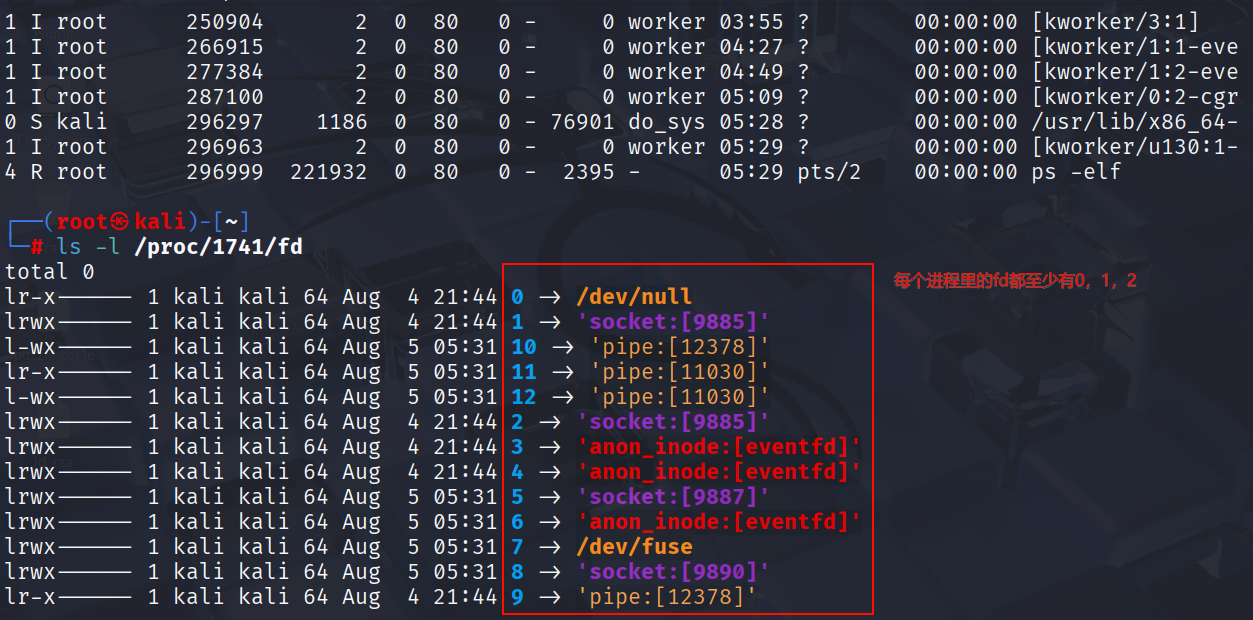This screenshot has height=620, width=1253.
Task: Click the PID 250904 in the first row
Action: [x=224, y=22]
